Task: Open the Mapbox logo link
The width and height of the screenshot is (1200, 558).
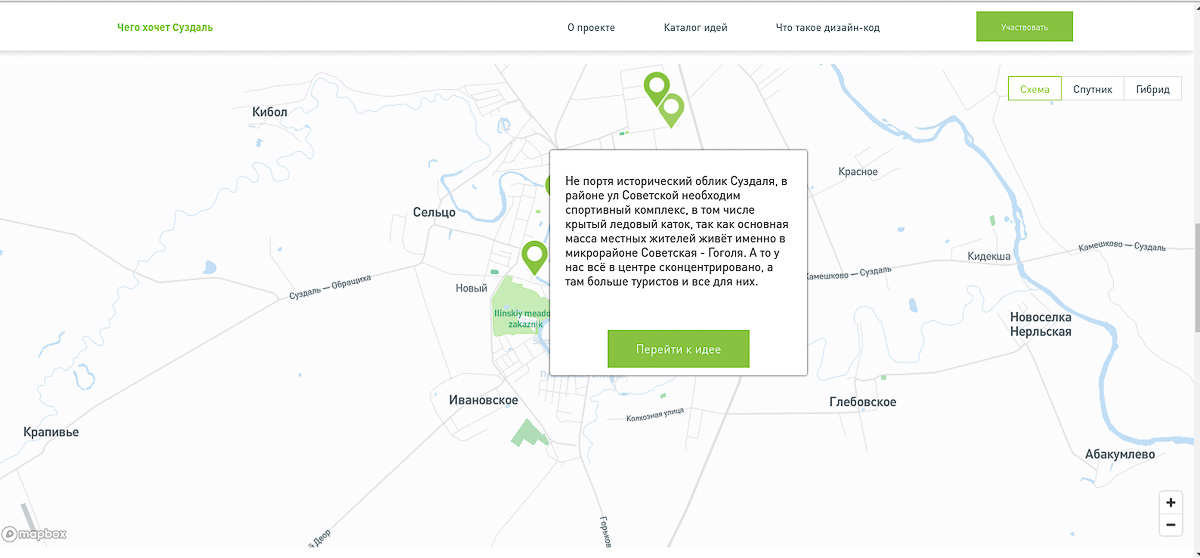Action: coord(34,534)
